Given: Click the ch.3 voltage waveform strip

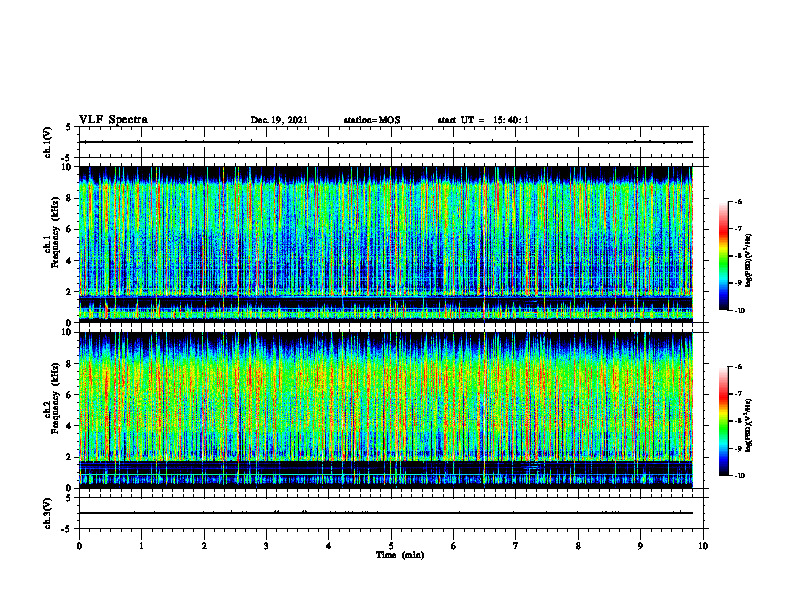Looking at the screenshot, I should click(x=391, y=513).
